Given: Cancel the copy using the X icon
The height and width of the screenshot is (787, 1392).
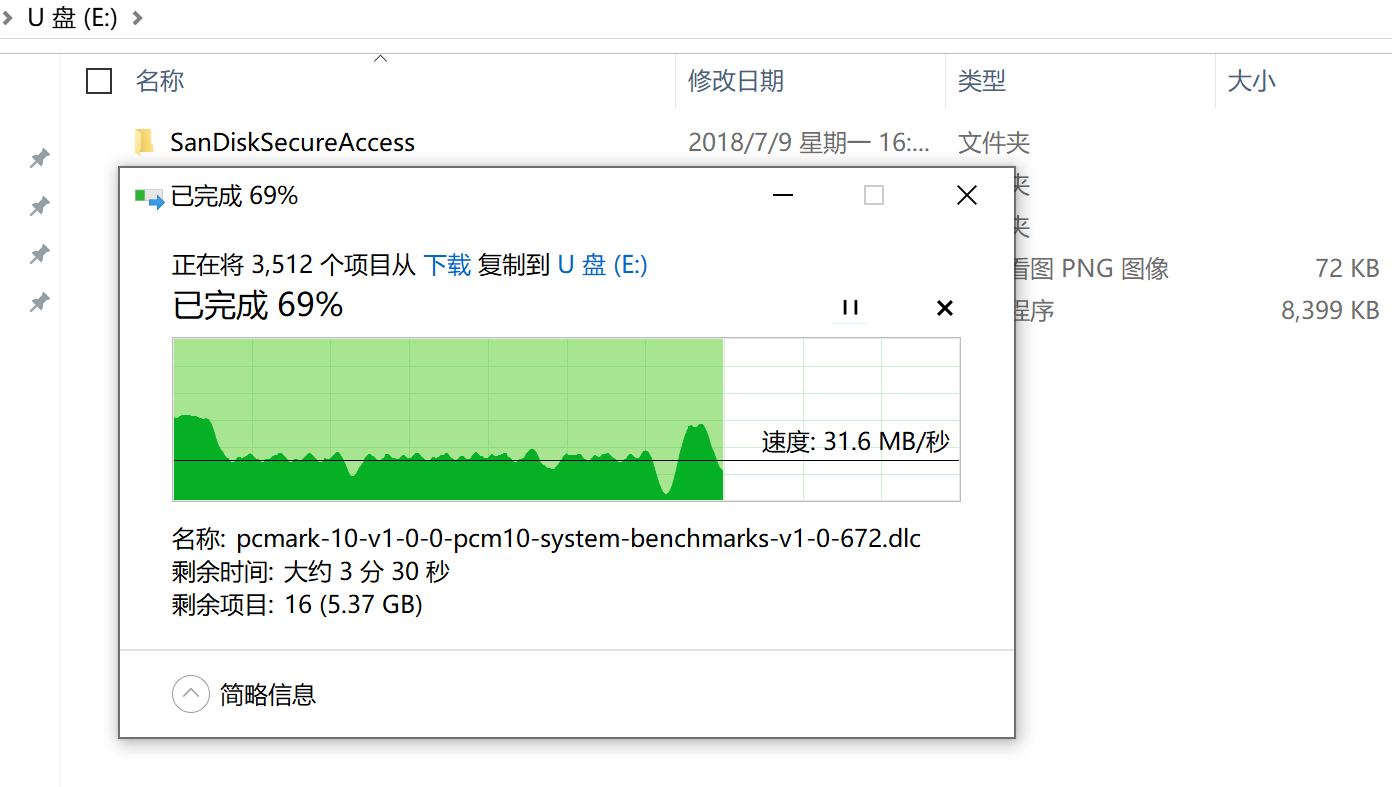Looking at the screenshot, I should point(944,308).
